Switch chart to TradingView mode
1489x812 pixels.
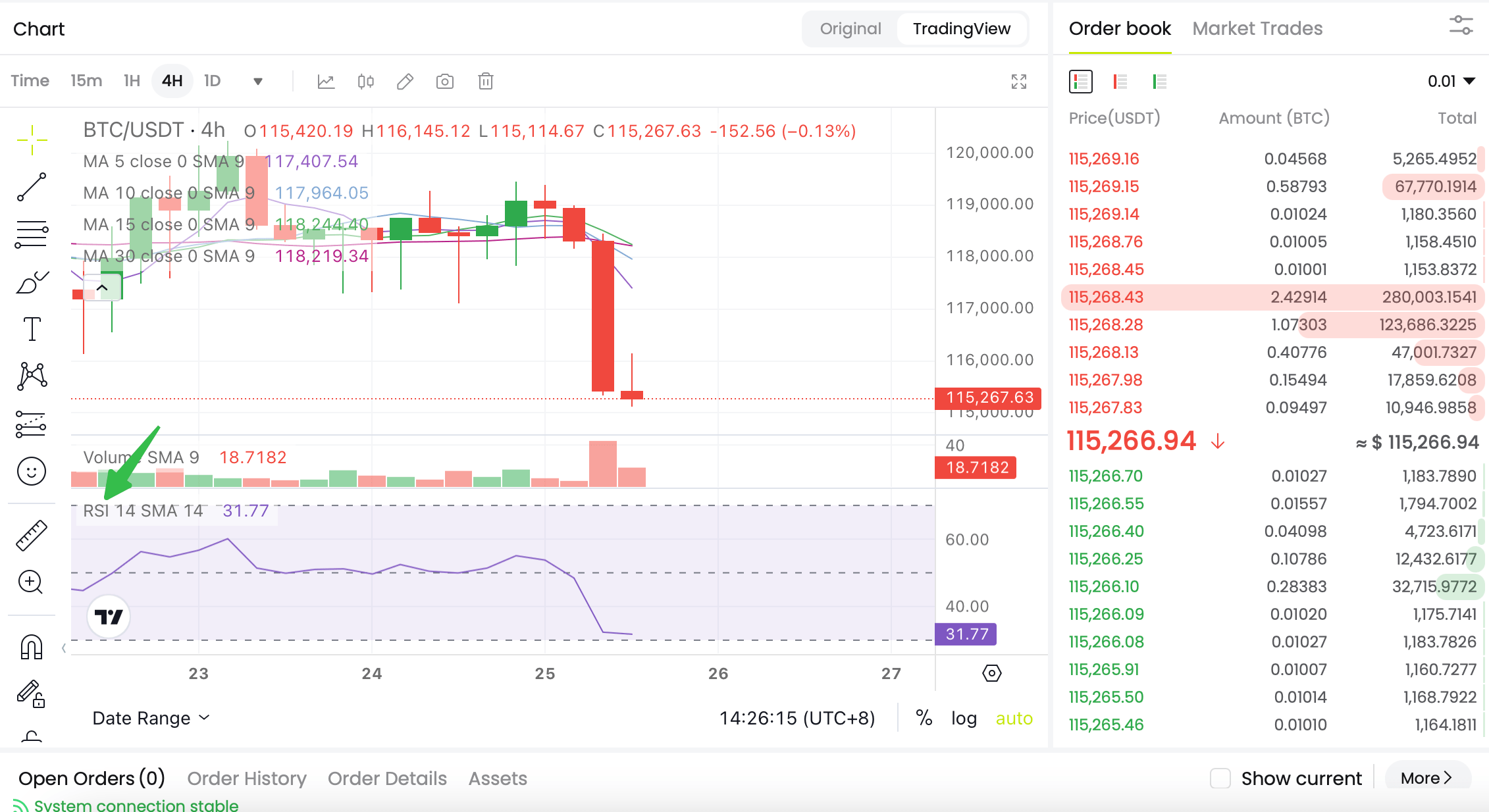[962, 29]
